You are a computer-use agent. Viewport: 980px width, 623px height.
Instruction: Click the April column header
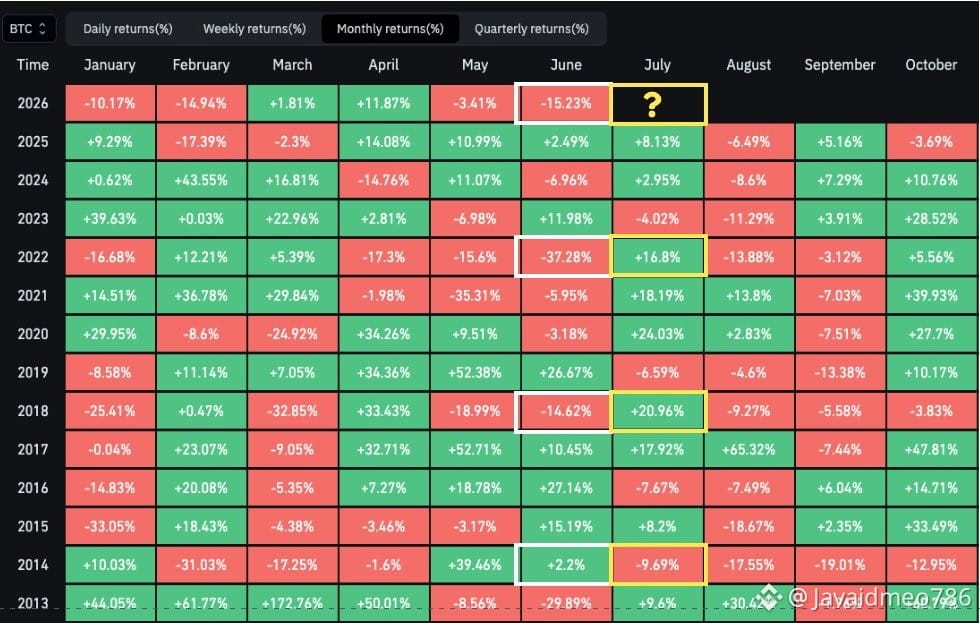click(x=383, y=65)
